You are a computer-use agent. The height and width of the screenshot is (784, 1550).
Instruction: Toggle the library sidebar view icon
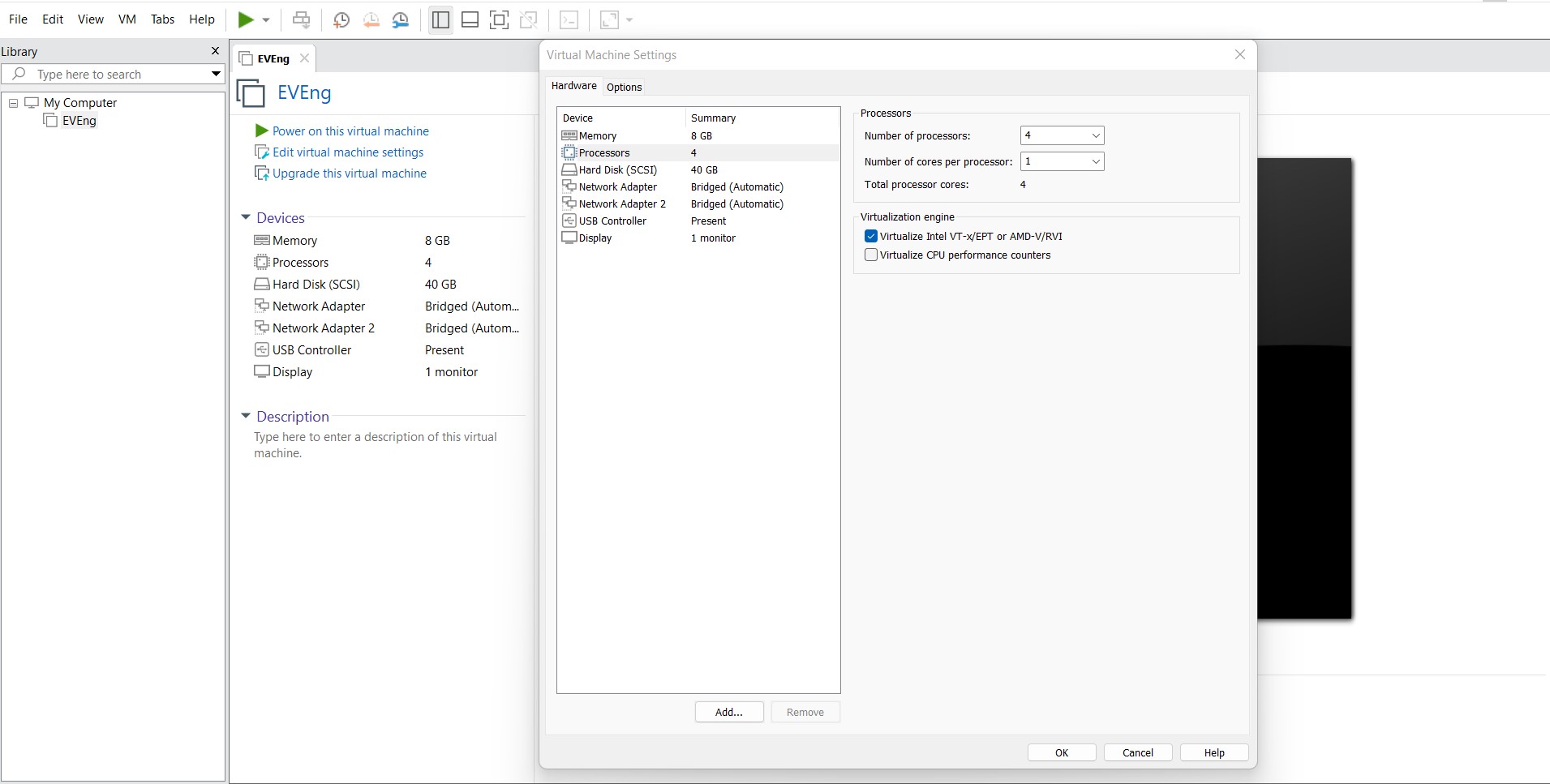[440, 20]
